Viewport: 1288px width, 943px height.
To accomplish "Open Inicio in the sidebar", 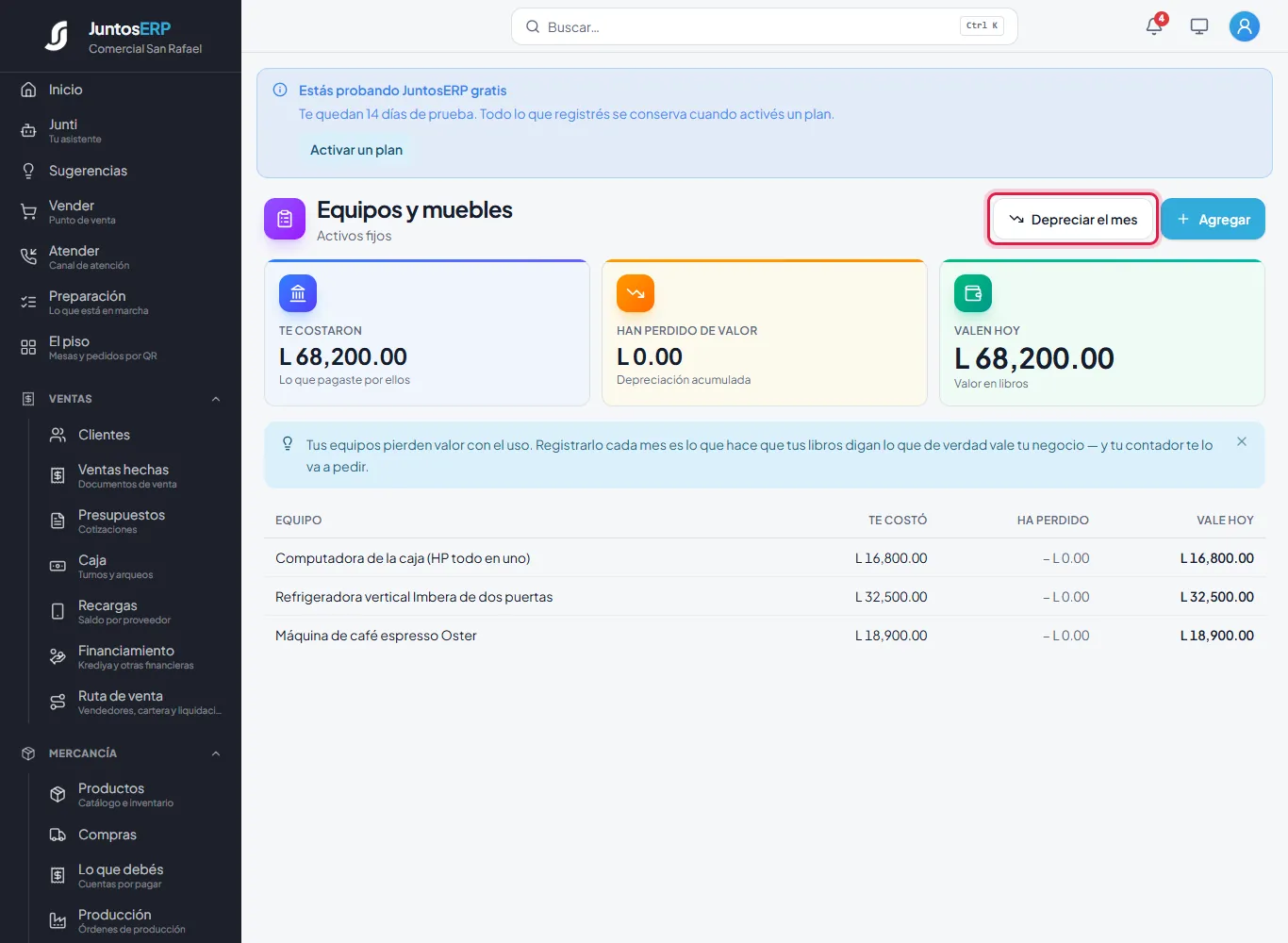I will [121, 90].
